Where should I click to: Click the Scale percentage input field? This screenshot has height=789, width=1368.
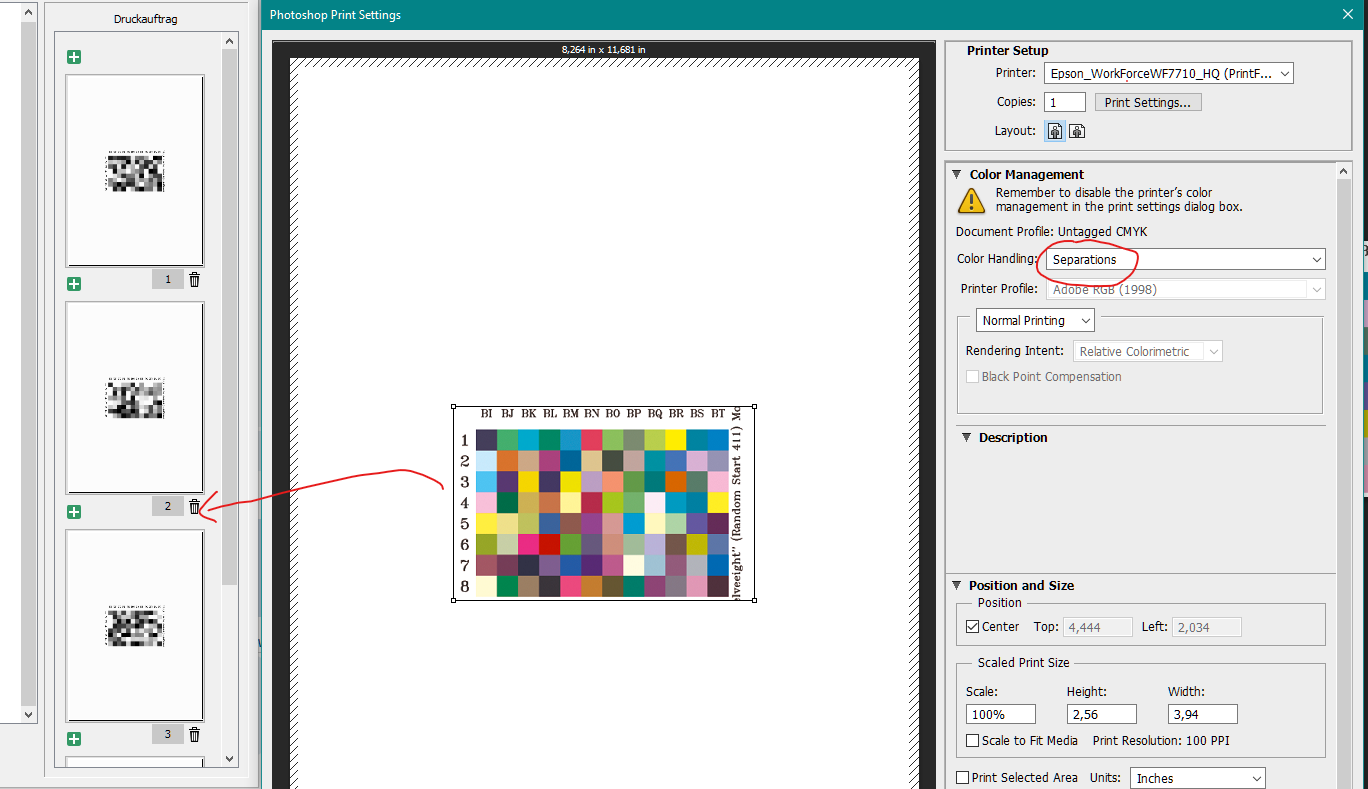(x=1000, y=714)
